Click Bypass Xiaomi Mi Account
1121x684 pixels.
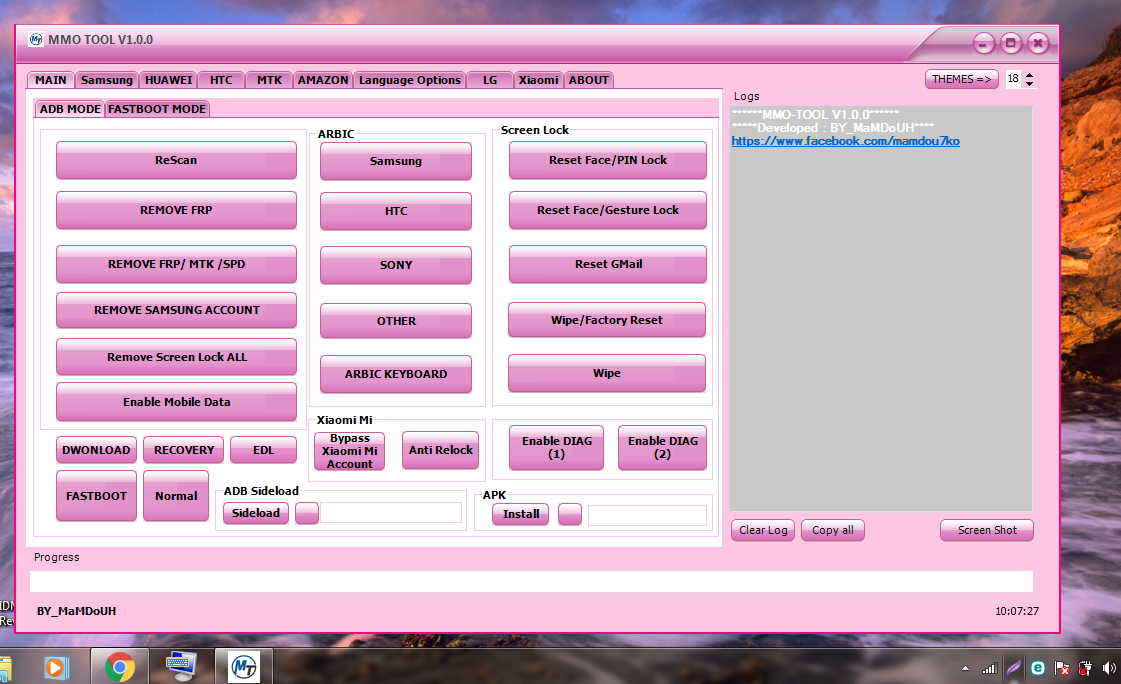pyautogui.click(x=350, y=451)
